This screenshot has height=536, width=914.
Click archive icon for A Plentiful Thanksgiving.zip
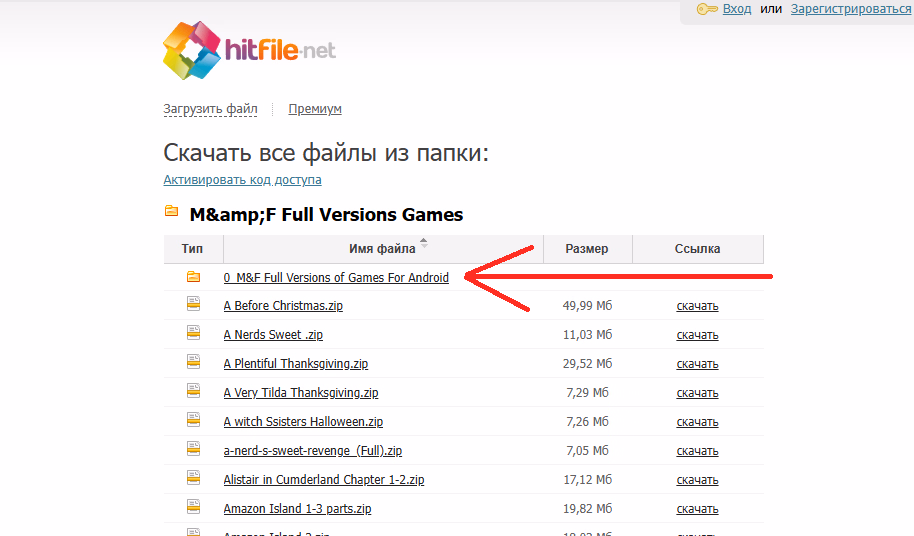[193, 362]
